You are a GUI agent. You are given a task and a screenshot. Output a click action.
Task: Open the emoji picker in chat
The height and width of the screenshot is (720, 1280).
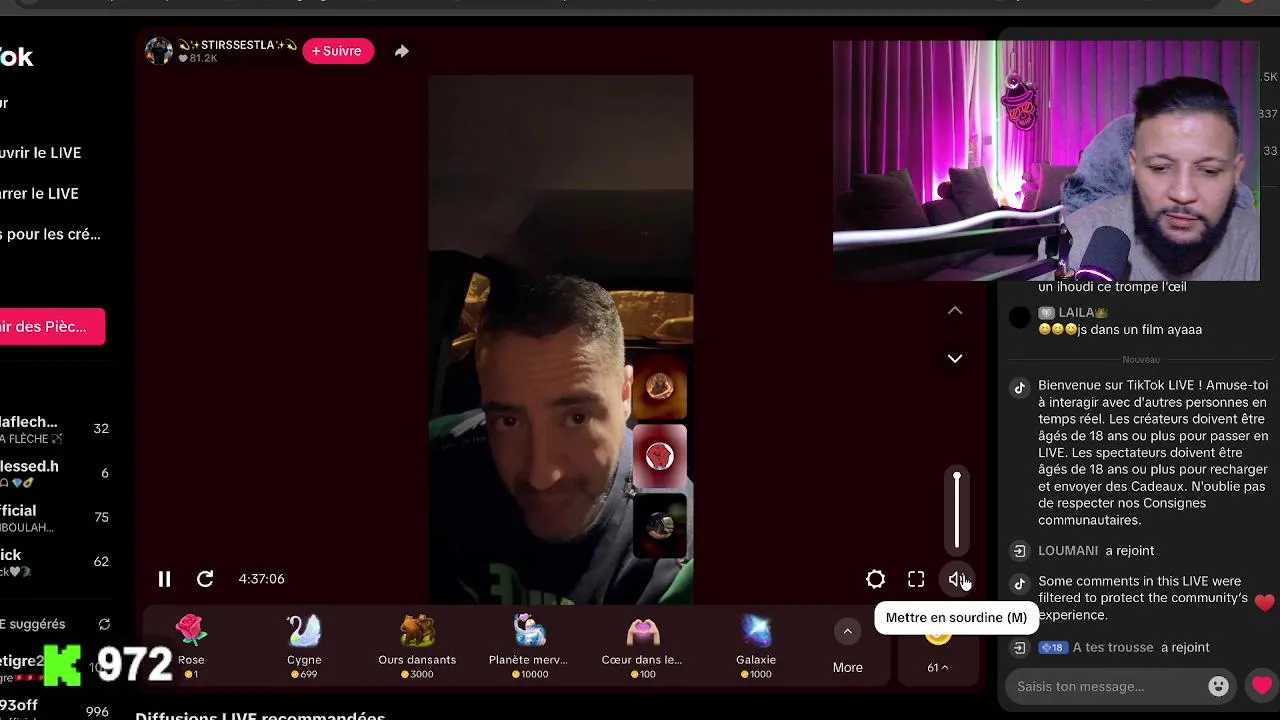point(1218,686)
